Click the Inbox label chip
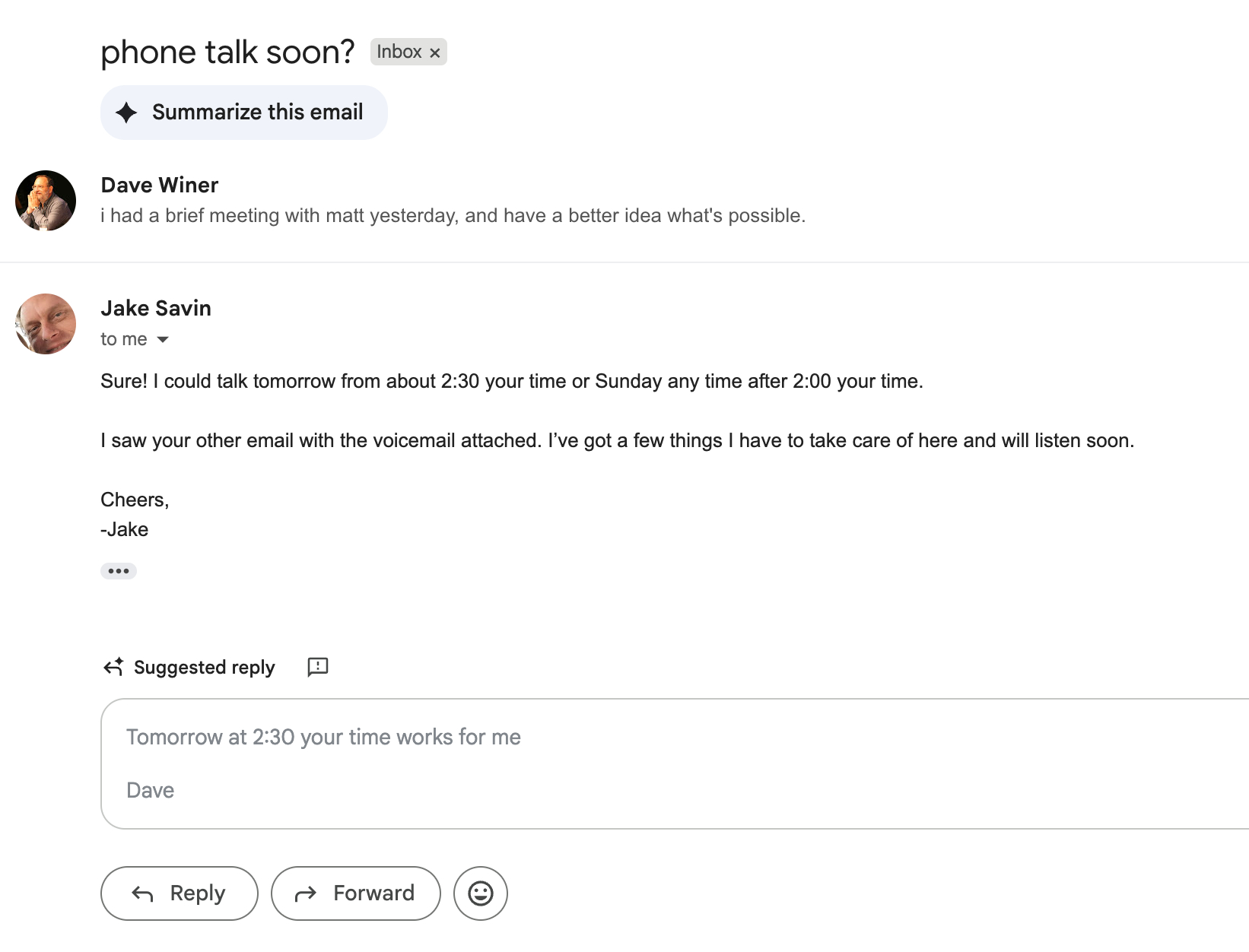Viewport: 1249px width, 952px height. click(399, 52)
